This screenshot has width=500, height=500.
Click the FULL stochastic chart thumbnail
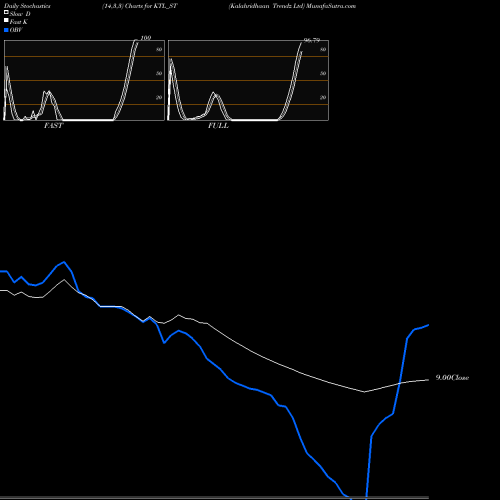click(x=248, y=80)
